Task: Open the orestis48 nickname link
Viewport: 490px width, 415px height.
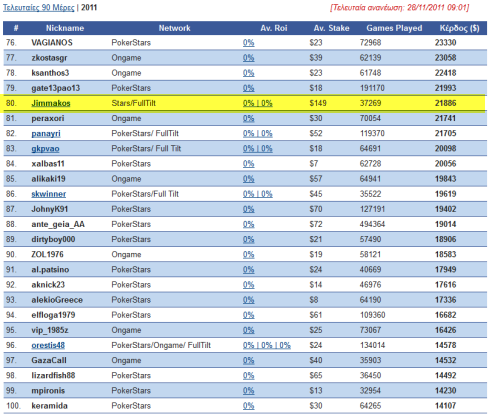Action: pyautogui.click(x=48, y=345)
